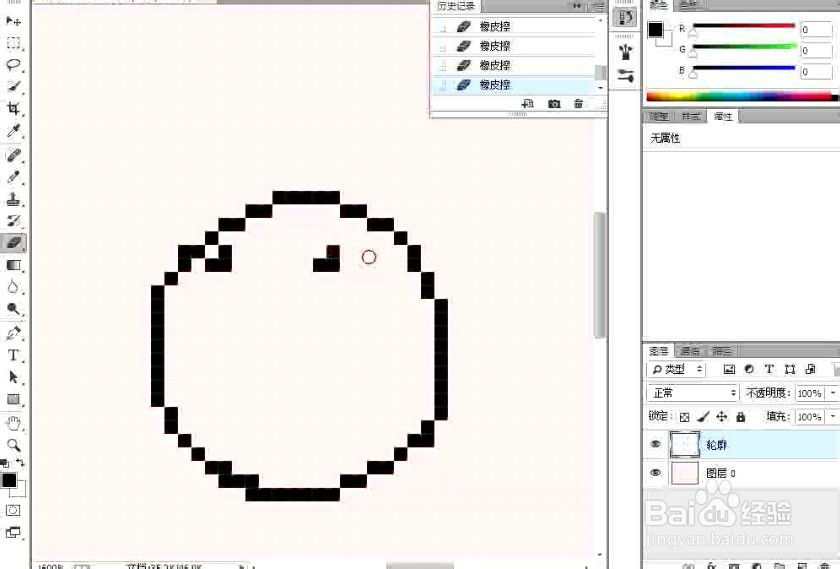840x569 pixels.
Task: Select the Move tool
Action: click(13, 21)
